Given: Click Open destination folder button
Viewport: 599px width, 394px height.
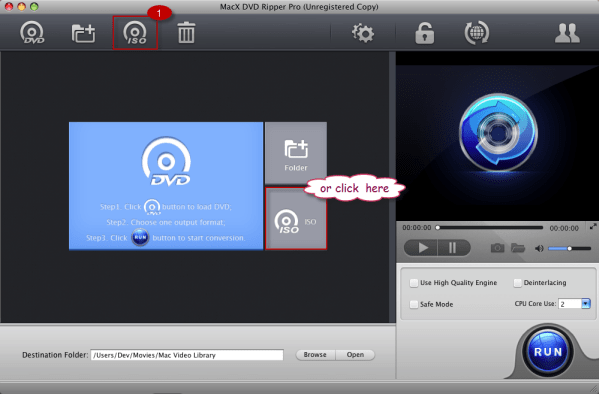Looking at the screenshot, I should (x=355, y=355).
